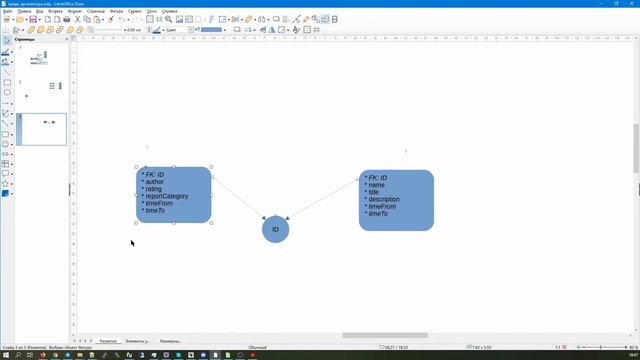Choose the Line color tool in sidebar

click(x=5, y=52)
